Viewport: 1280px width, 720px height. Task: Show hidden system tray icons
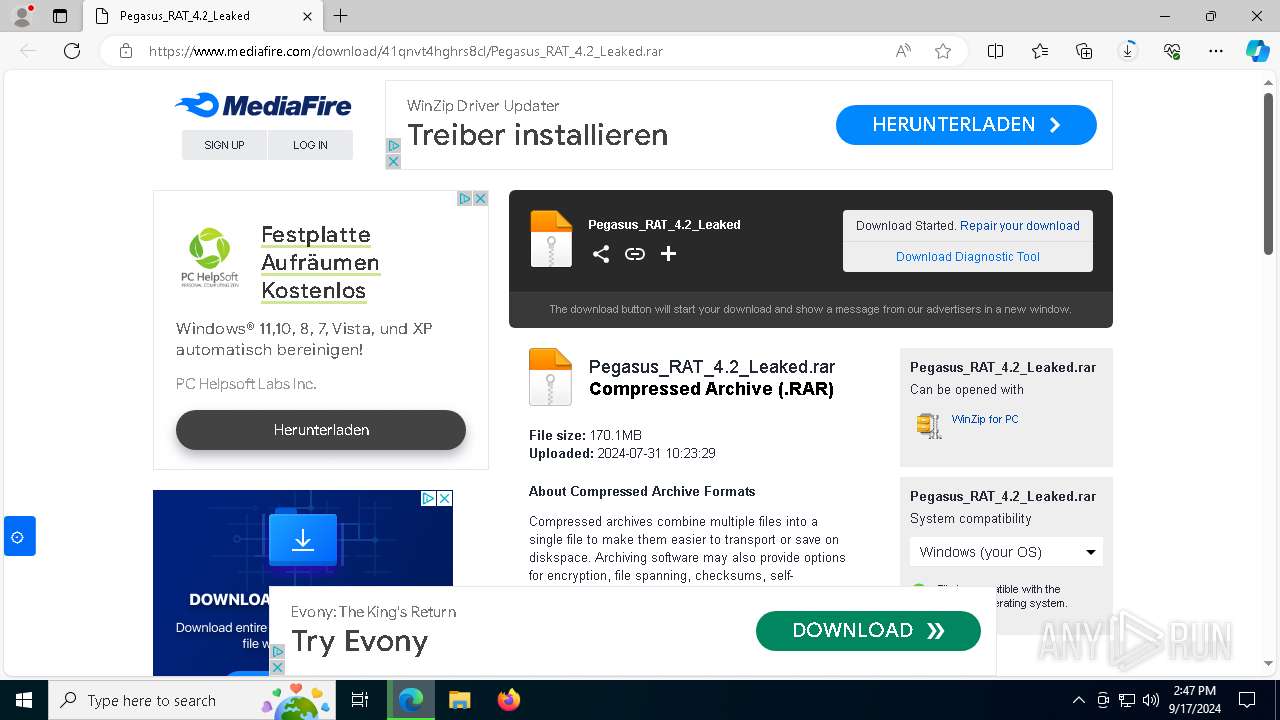point(1078,700)
